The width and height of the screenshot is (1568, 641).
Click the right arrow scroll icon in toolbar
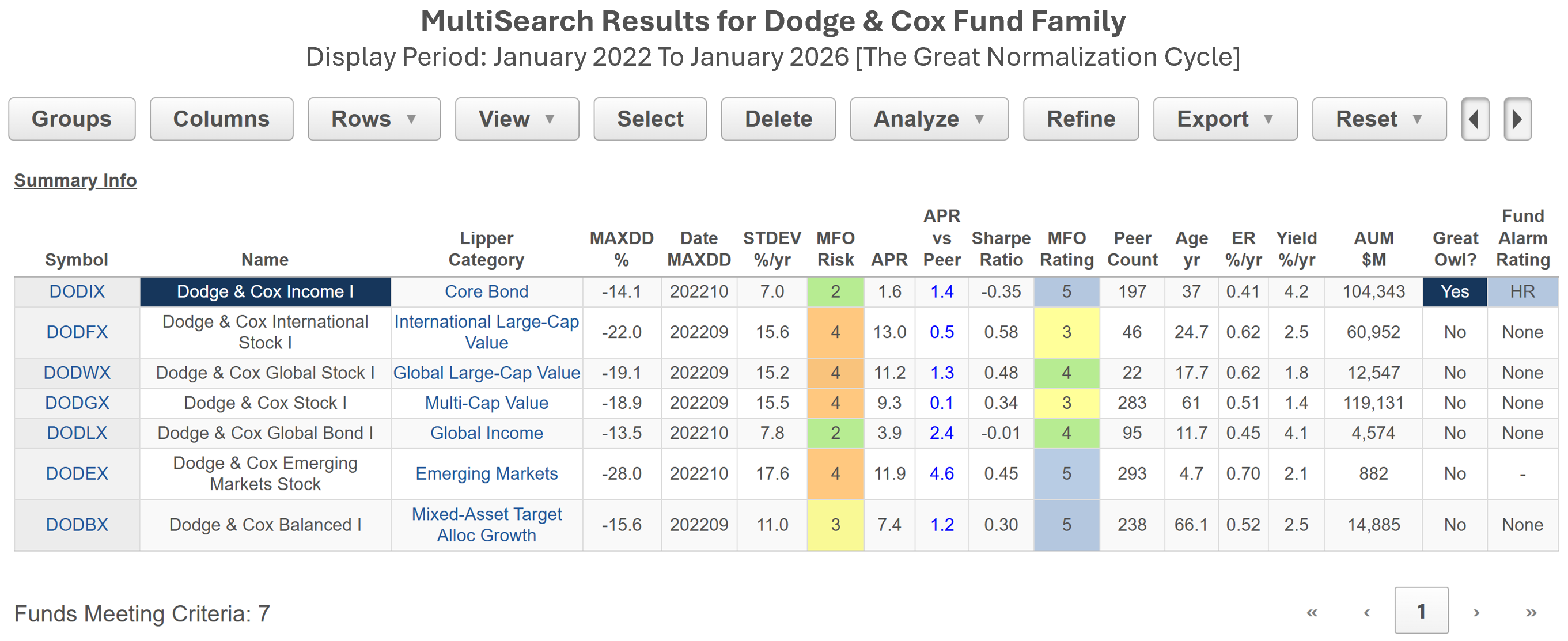click(x=1516, y=119)
